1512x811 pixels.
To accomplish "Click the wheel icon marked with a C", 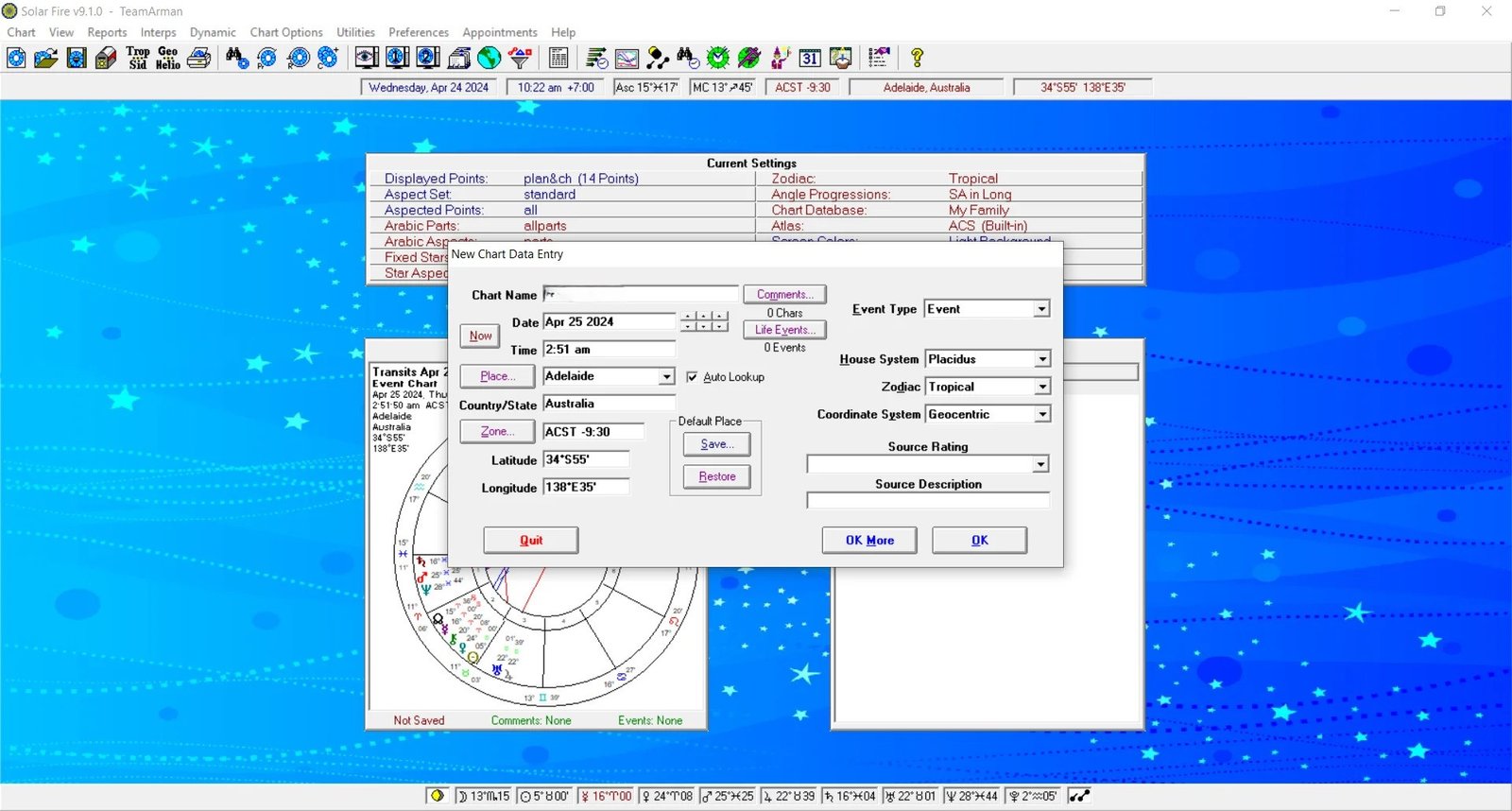I will tap(328, 59).
